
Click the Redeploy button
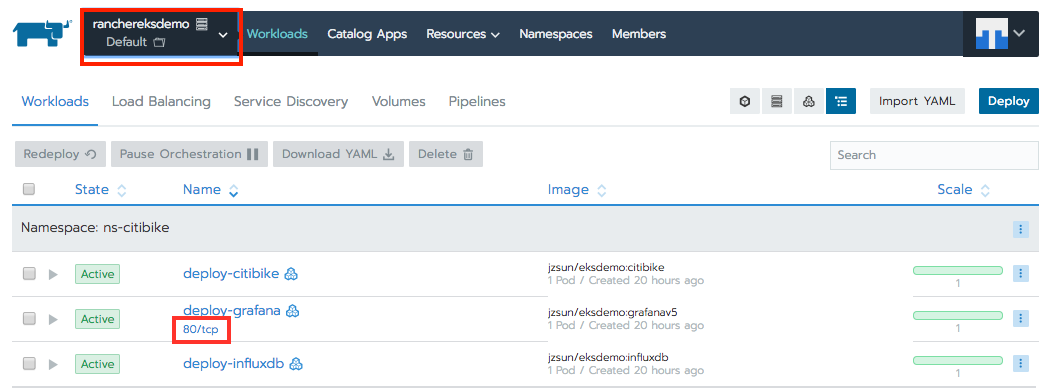(x=60, y=154)
